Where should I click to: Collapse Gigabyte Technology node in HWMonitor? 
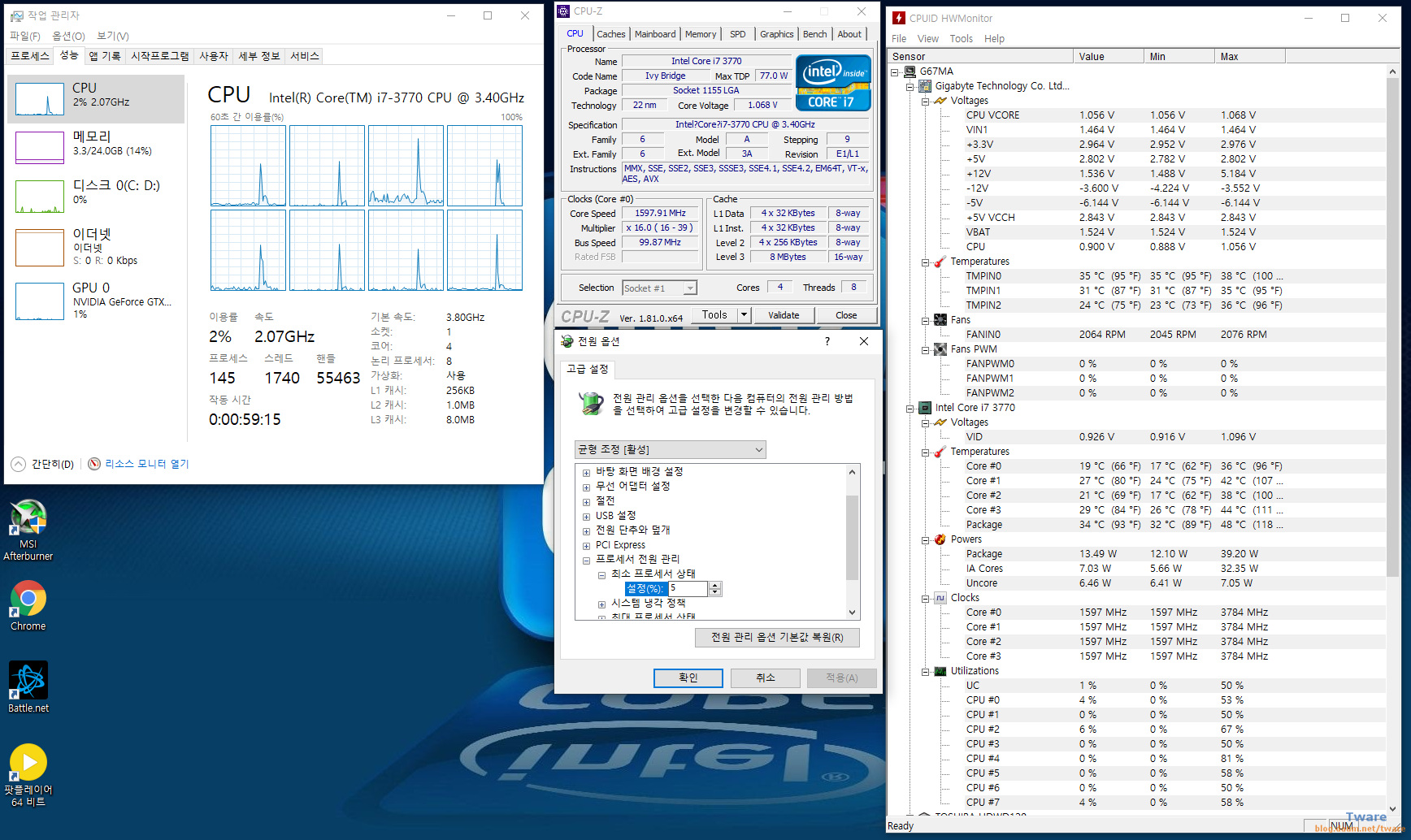910,86
